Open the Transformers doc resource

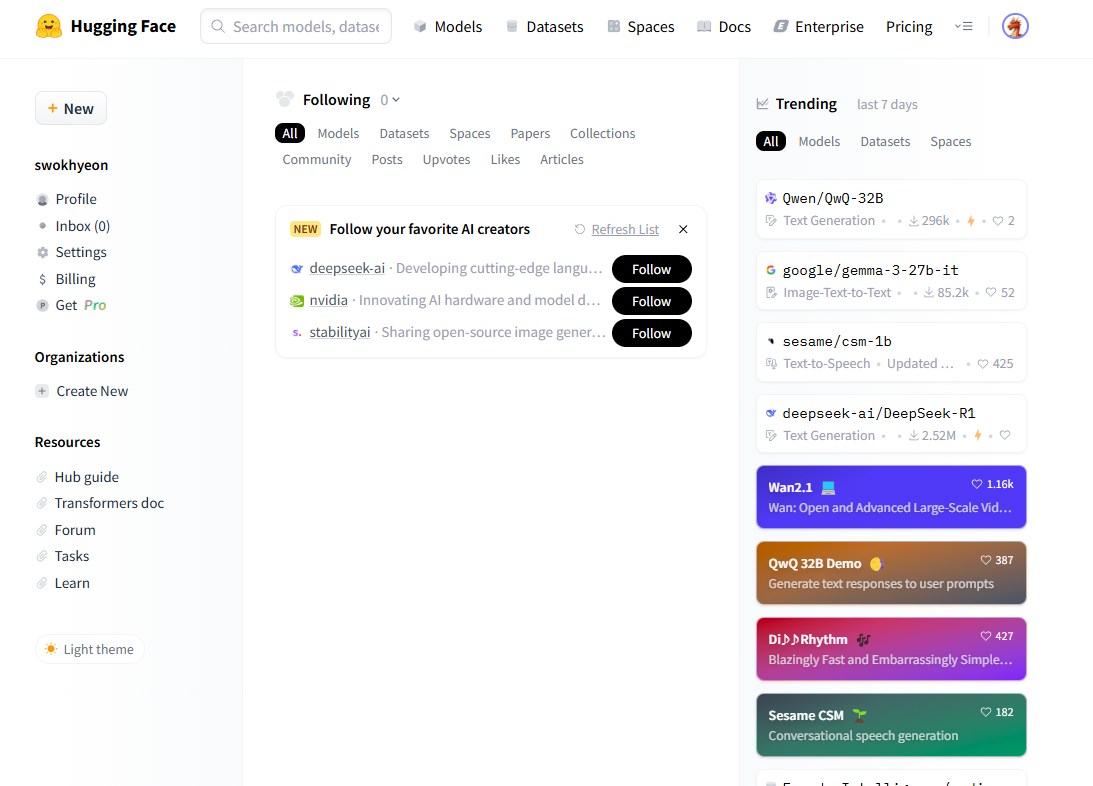pyautogui.click(x=109, y=503)
